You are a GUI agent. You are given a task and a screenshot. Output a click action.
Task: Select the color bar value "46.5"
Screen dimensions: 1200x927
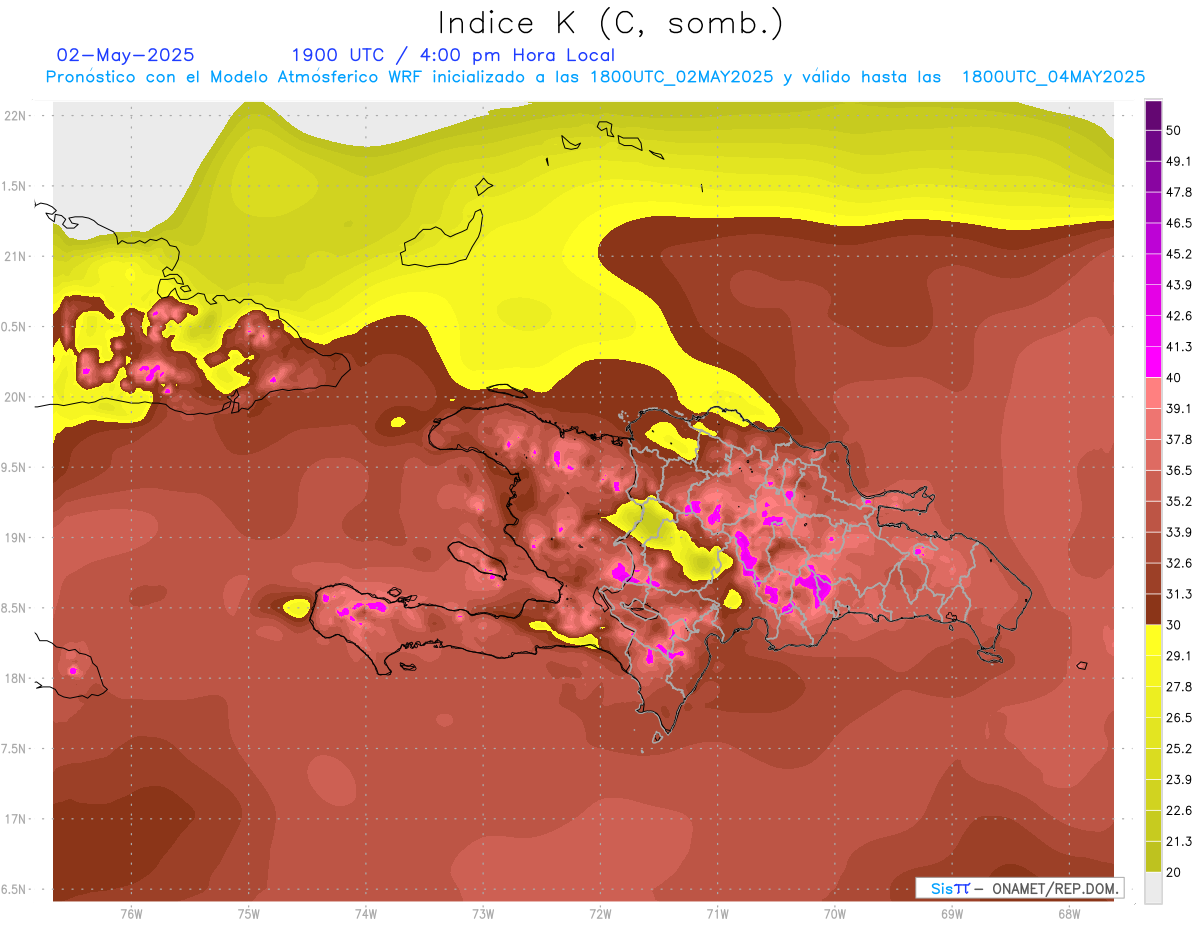click(x=1179, y=223)
